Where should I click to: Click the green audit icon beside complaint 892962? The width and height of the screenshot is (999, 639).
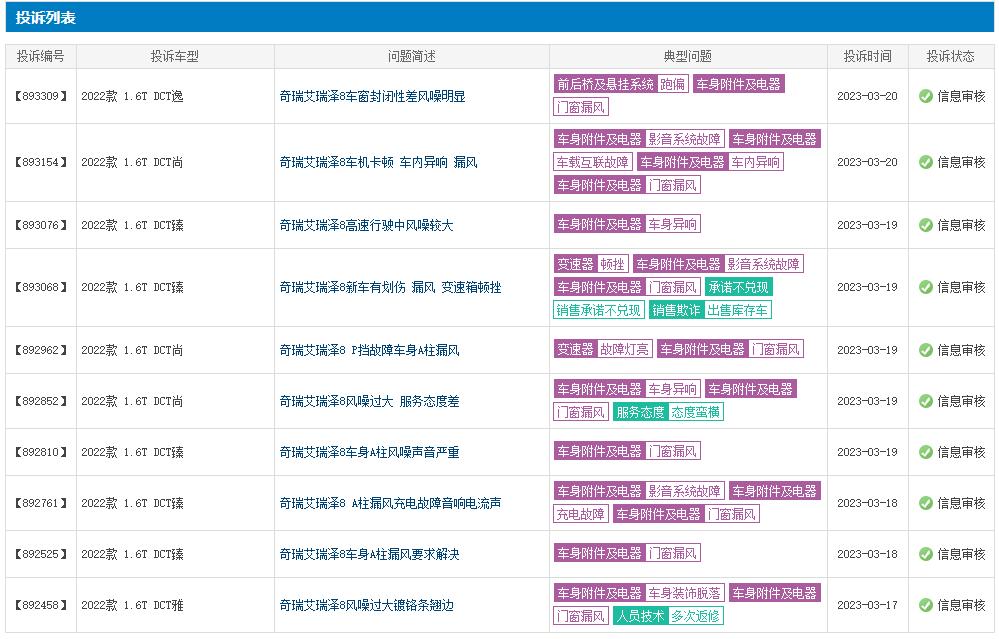925,348
